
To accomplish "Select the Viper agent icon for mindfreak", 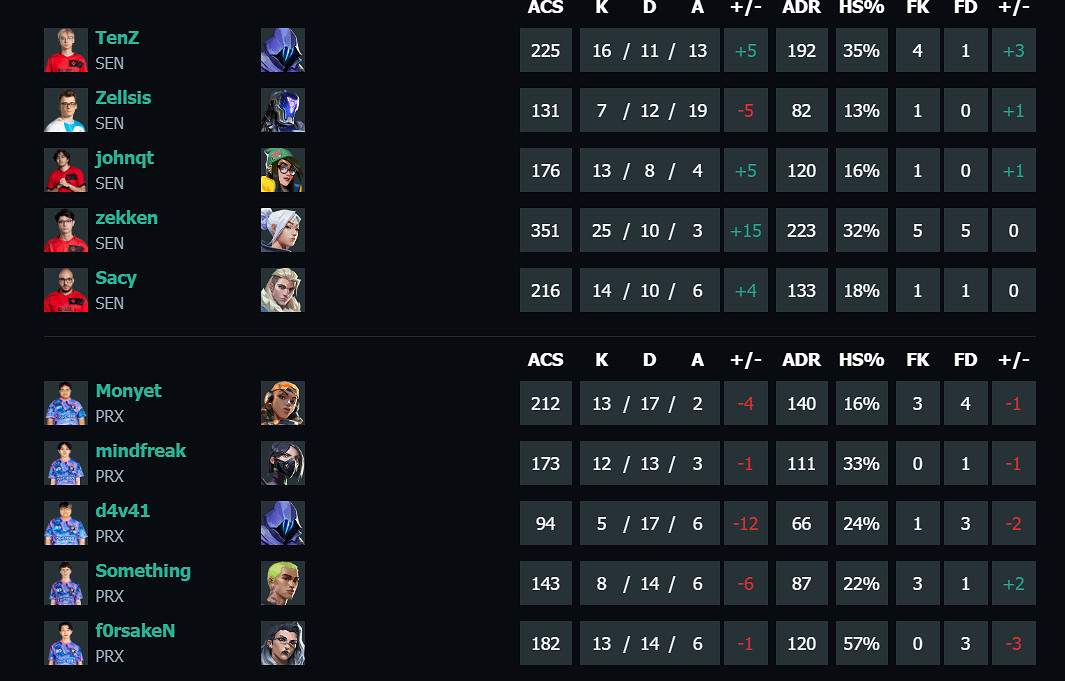I will (282, 463).
